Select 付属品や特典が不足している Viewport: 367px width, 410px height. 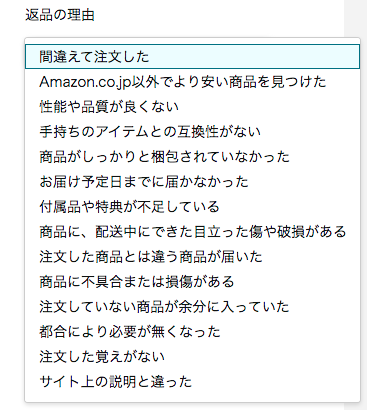click(192, 207)
